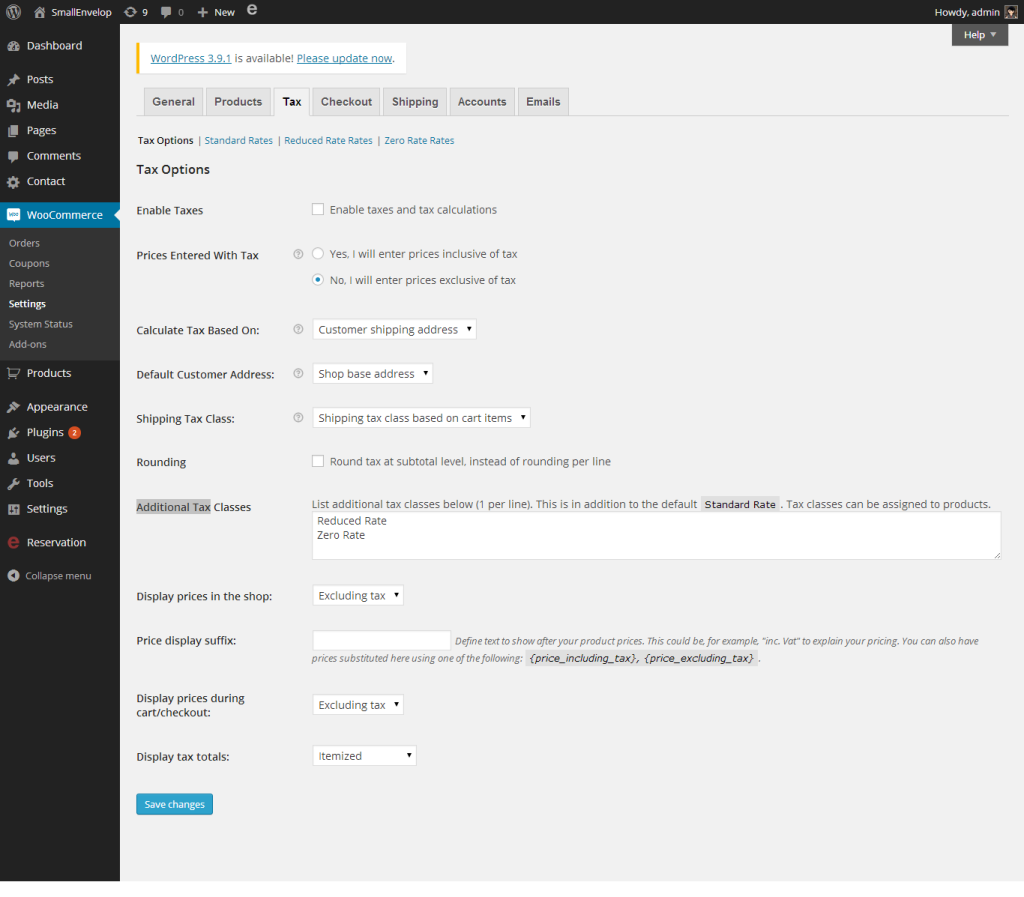The image size is (1024, 897).
Task: Switch to the Shipping tab
Action: point(415,102)
